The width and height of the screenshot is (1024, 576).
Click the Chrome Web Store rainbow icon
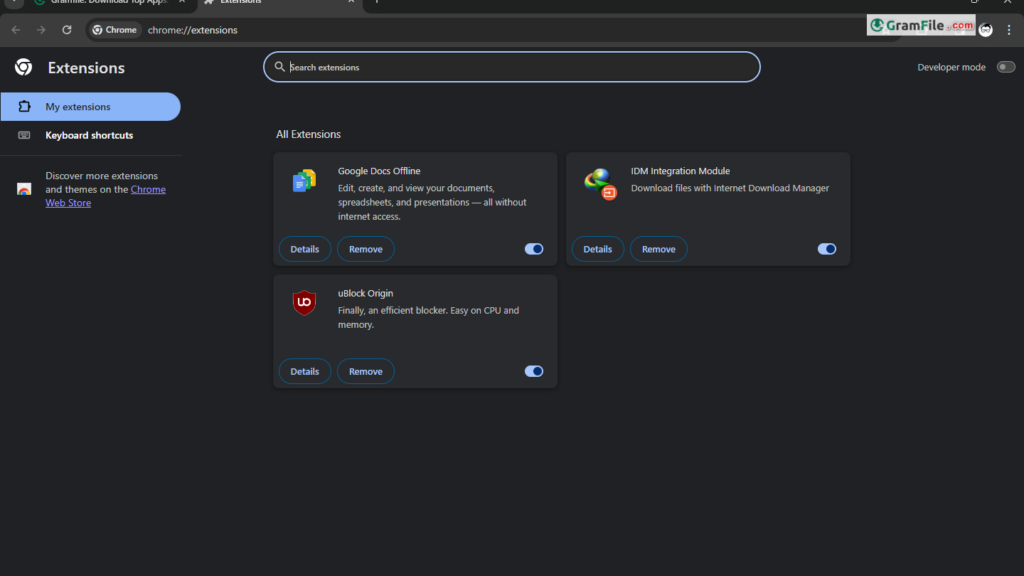(24, 189)
